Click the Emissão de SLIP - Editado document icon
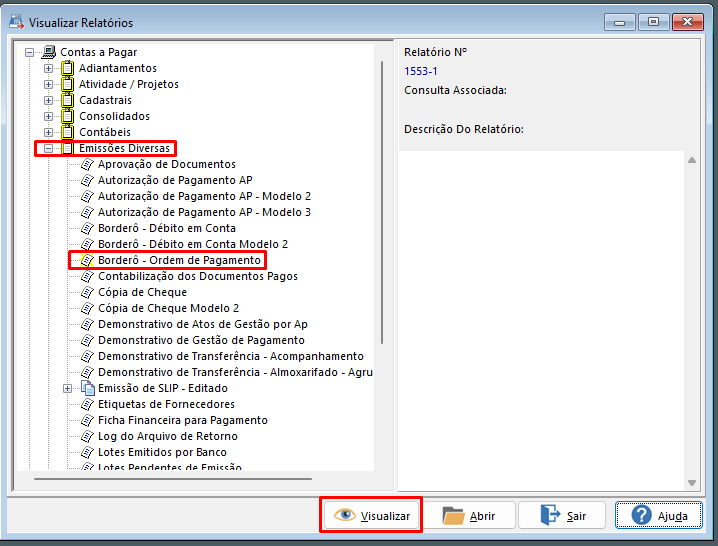This screenshot has height=546, width=718. tap(87, 388)
